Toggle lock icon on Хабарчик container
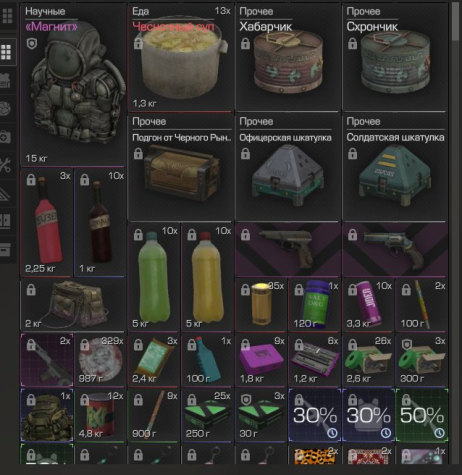Image resolution: width=462 pixels, height=475 pixels. click(245, 44)
